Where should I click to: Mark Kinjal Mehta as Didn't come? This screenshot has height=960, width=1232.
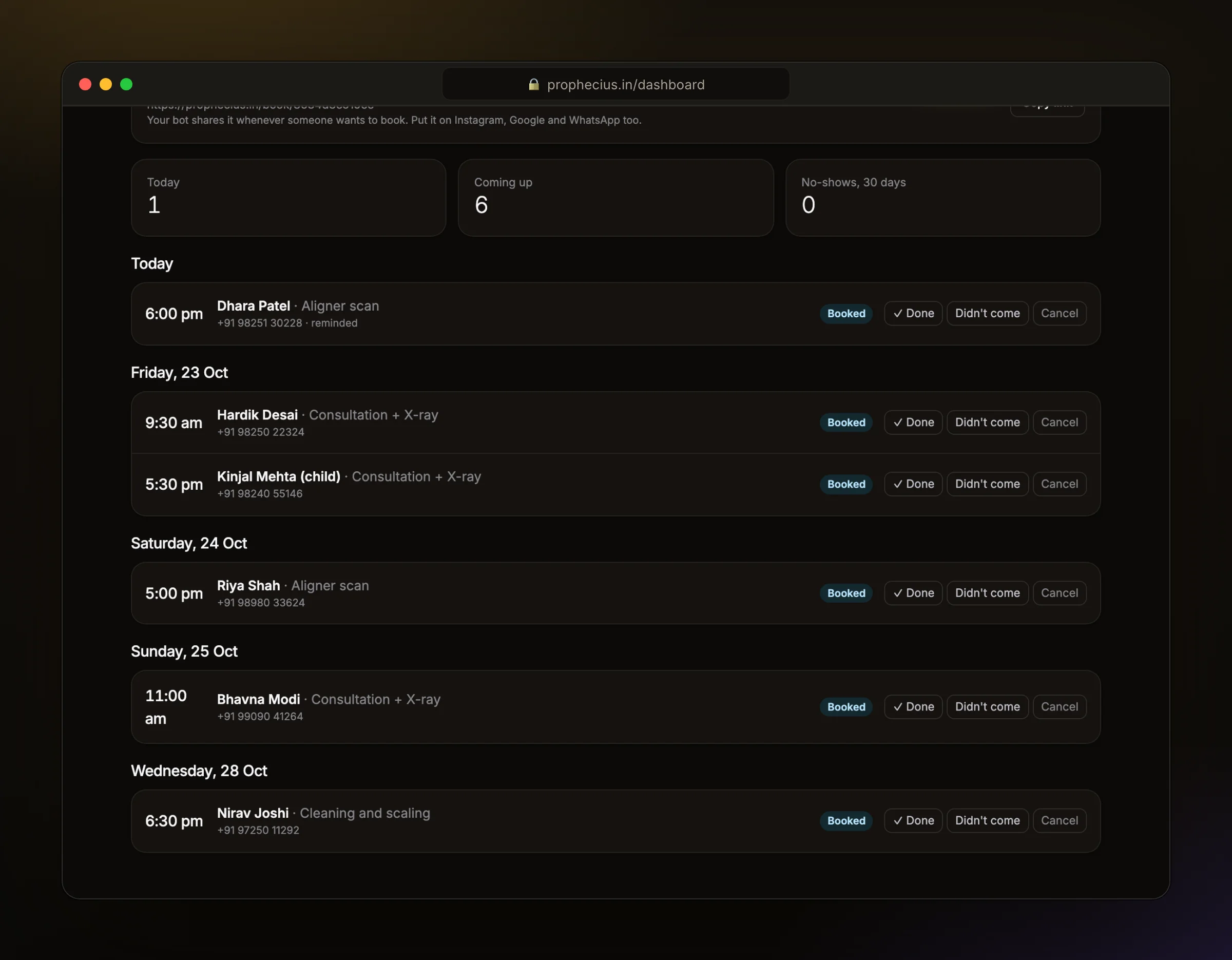[987, 484]
